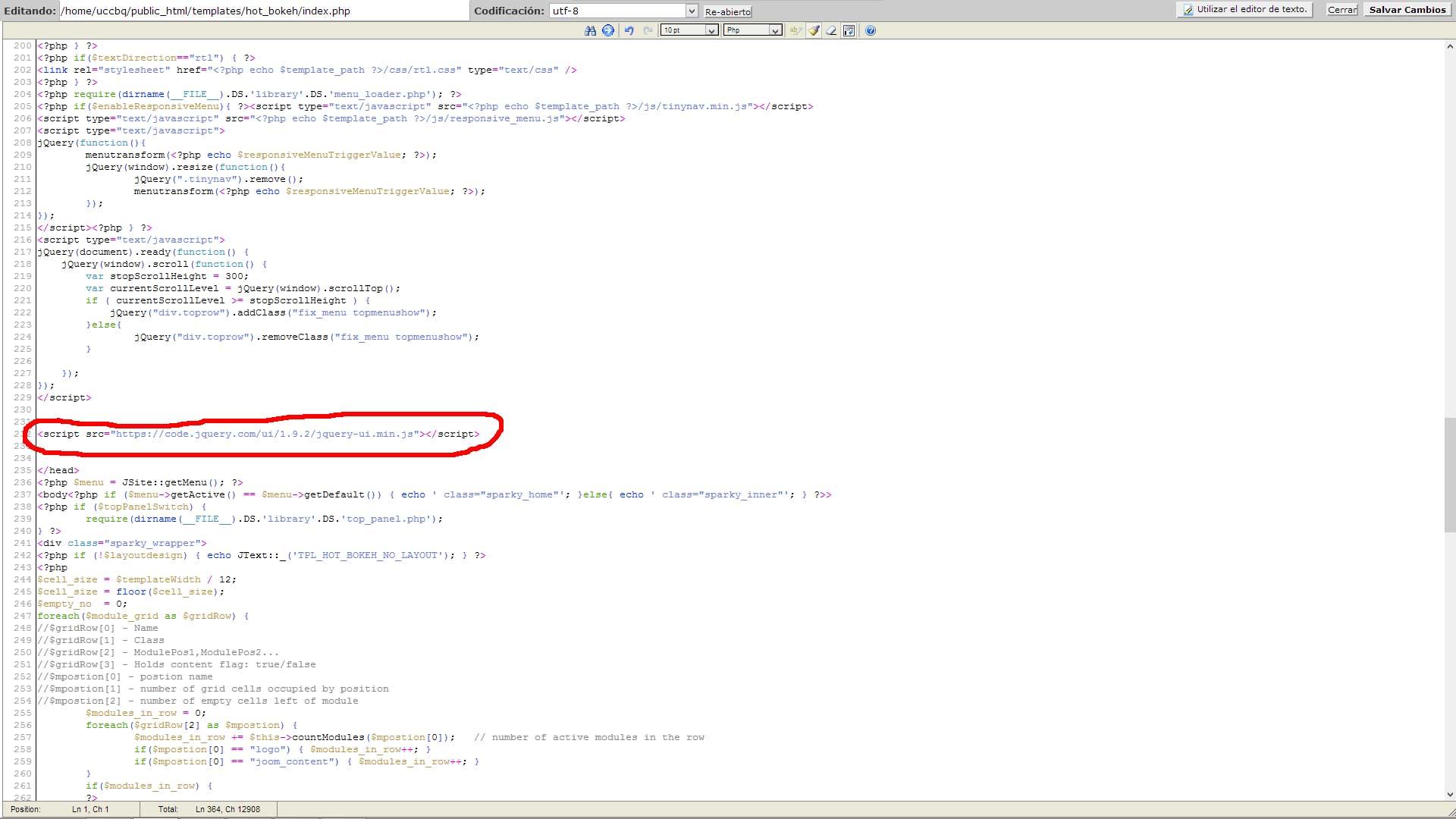Click the file path input field
This screenshot has width=1456, height=819.
264,11
